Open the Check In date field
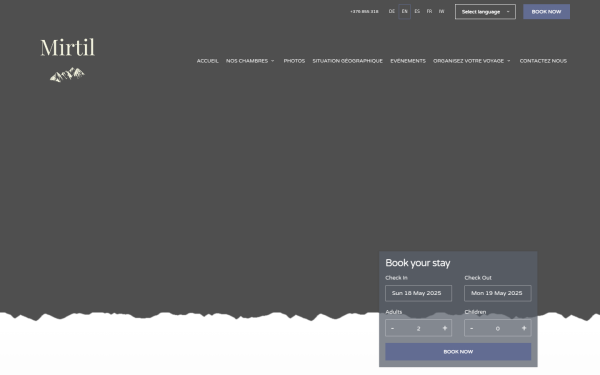 (418, 293)
